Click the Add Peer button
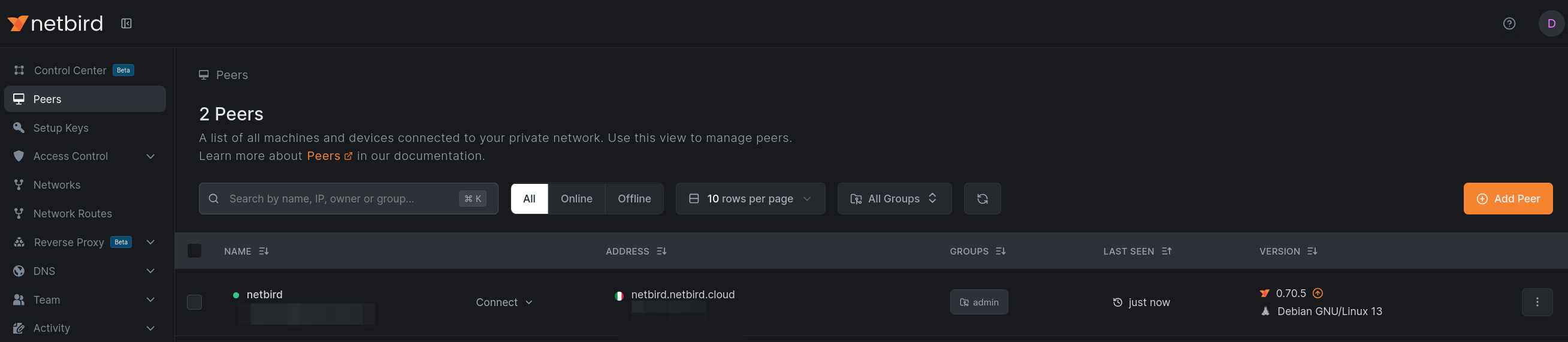1568x342 pixels. click(x=1507, y=198)
